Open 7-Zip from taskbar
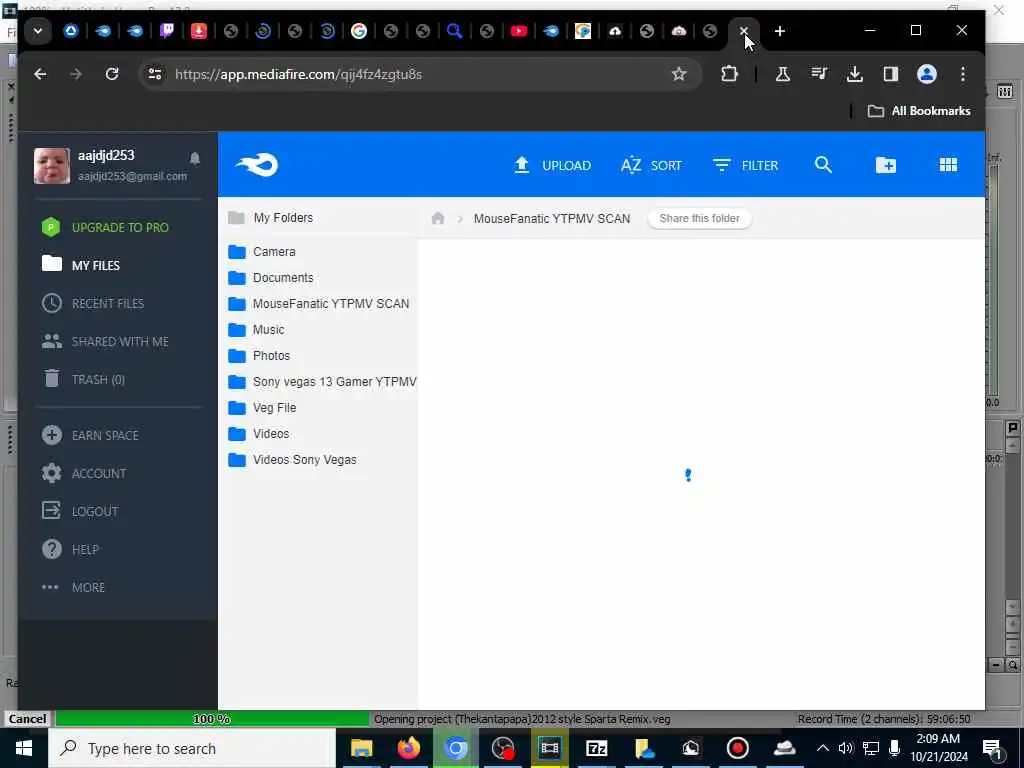The width and height of the screenshot is (1024, 768). (x=596, y=748)
